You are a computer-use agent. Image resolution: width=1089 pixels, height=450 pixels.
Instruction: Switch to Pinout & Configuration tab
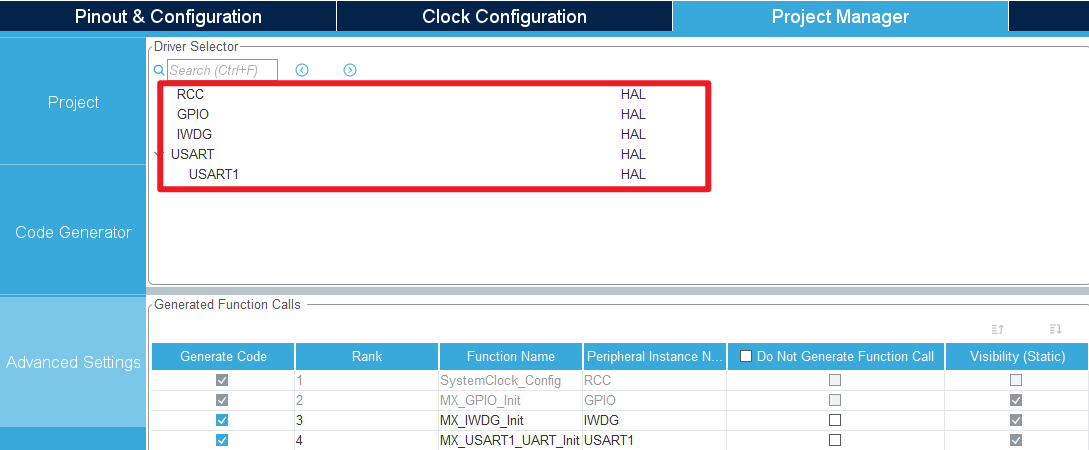pyautogui.click(x=168, y=16)
